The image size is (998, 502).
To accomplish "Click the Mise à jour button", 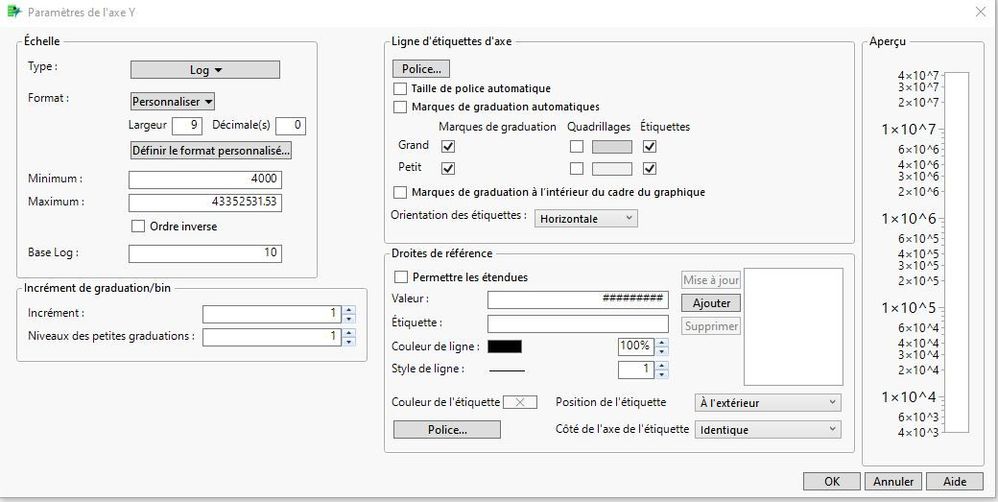I will point(711,280).
